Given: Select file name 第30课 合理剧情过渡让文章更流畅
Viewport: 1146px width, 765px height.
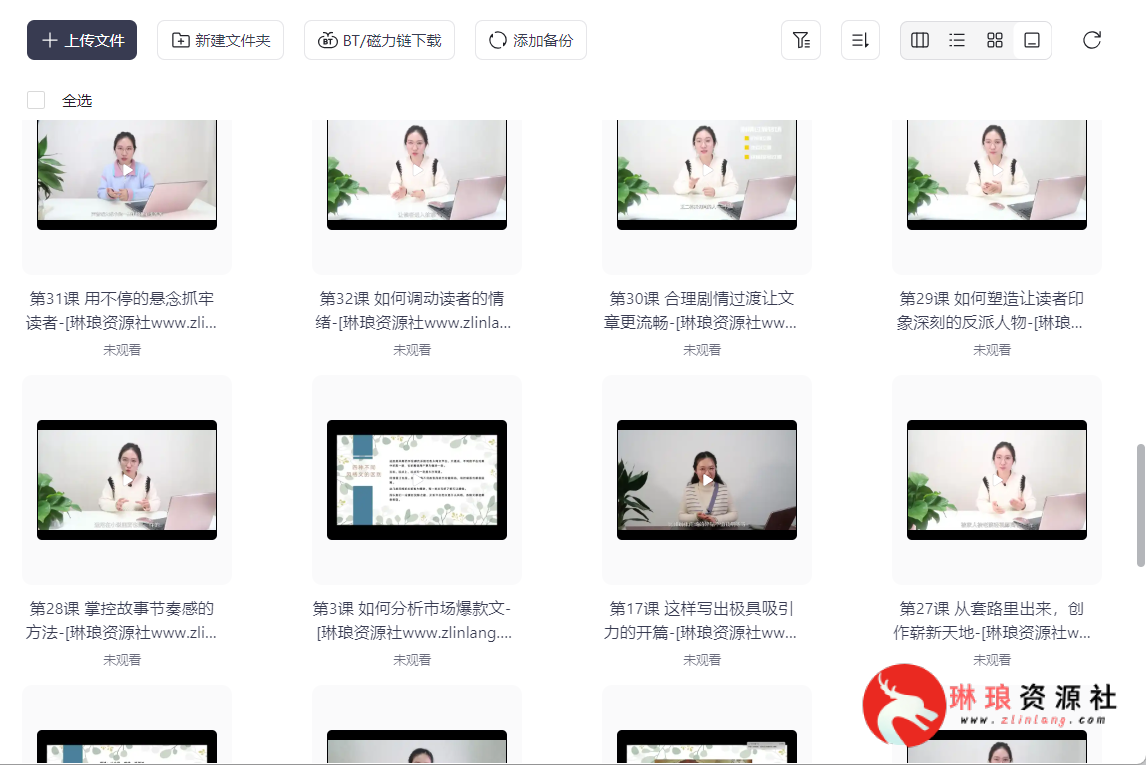Looking at the screenshot, I should point(701,311).
